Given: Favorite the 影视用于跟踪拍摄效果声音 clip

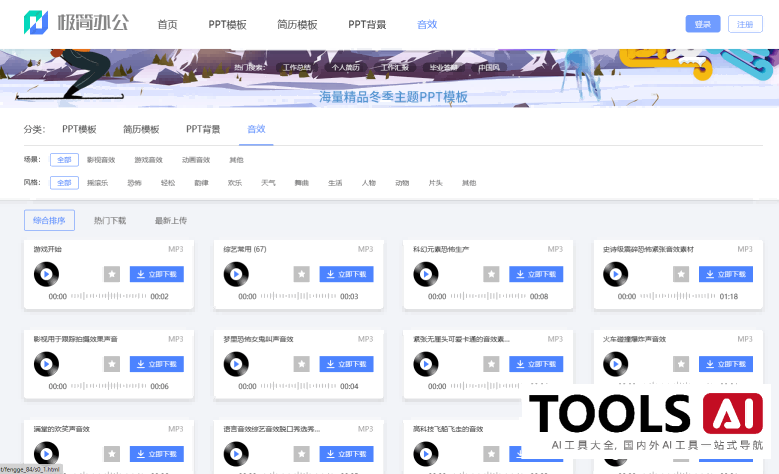Looking at the screenshot, I should pos(112,364).
